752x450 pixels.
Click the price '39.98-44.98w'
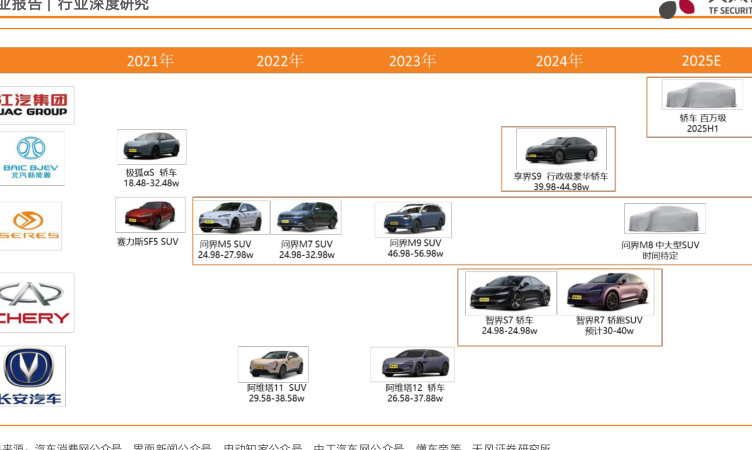point(561,187)
